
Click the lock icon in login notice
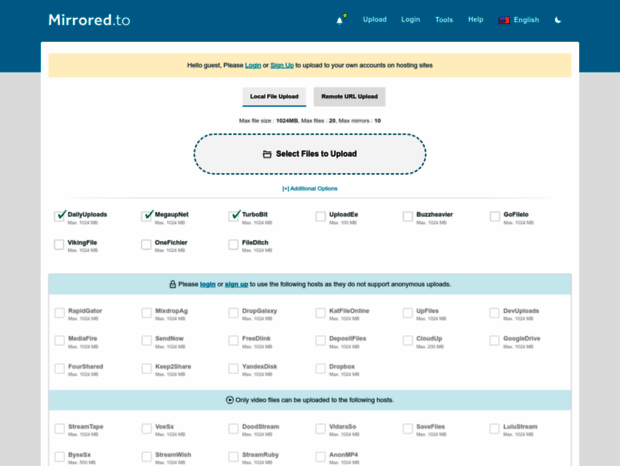(x=172, y=284)
